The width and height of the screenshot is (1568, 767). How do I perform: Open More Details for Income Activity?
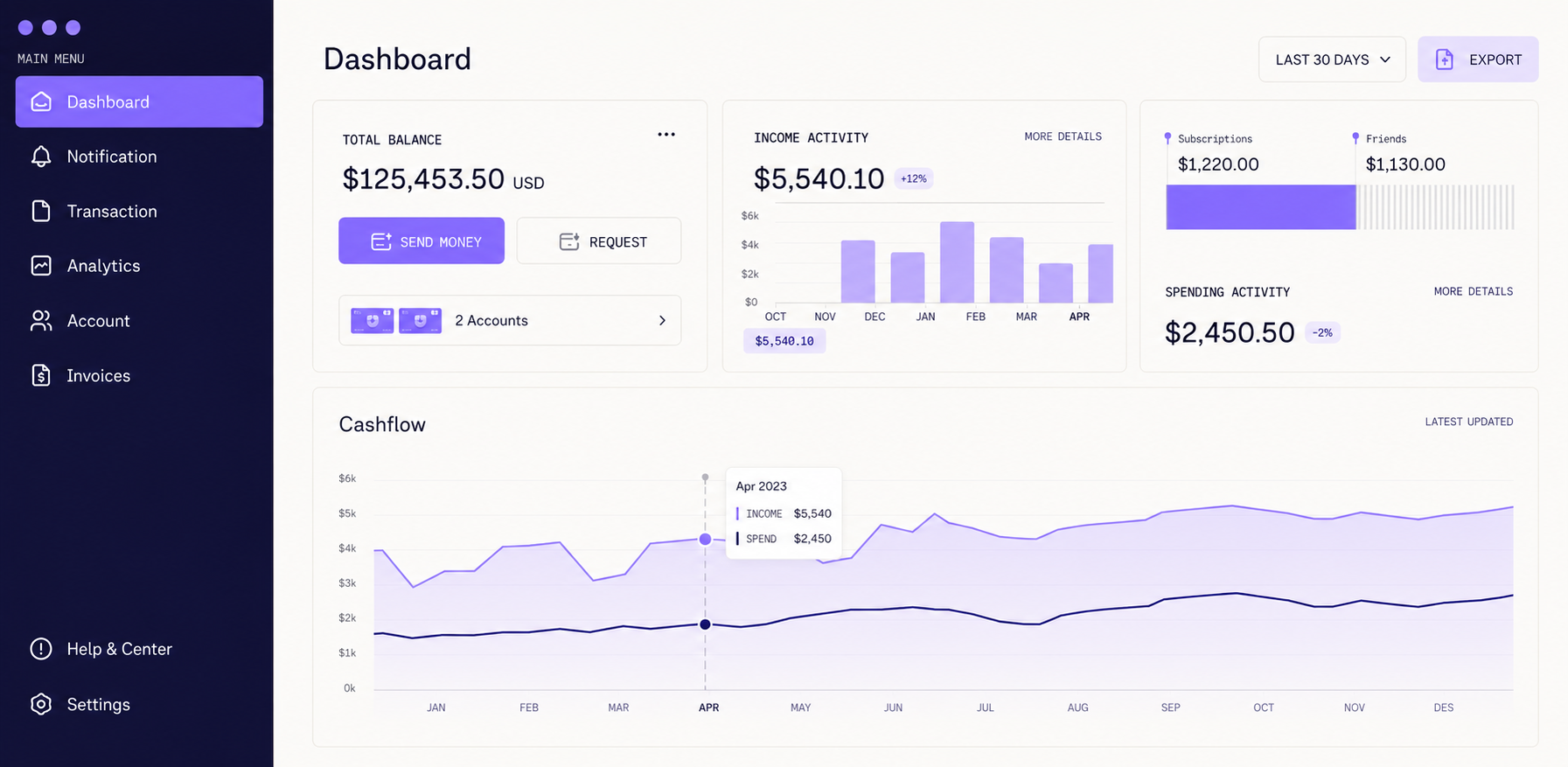tap(1063, 136)
